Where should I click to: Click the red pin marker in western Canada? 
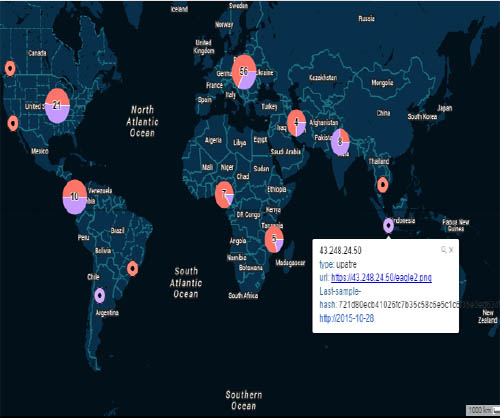click(10, 68)
